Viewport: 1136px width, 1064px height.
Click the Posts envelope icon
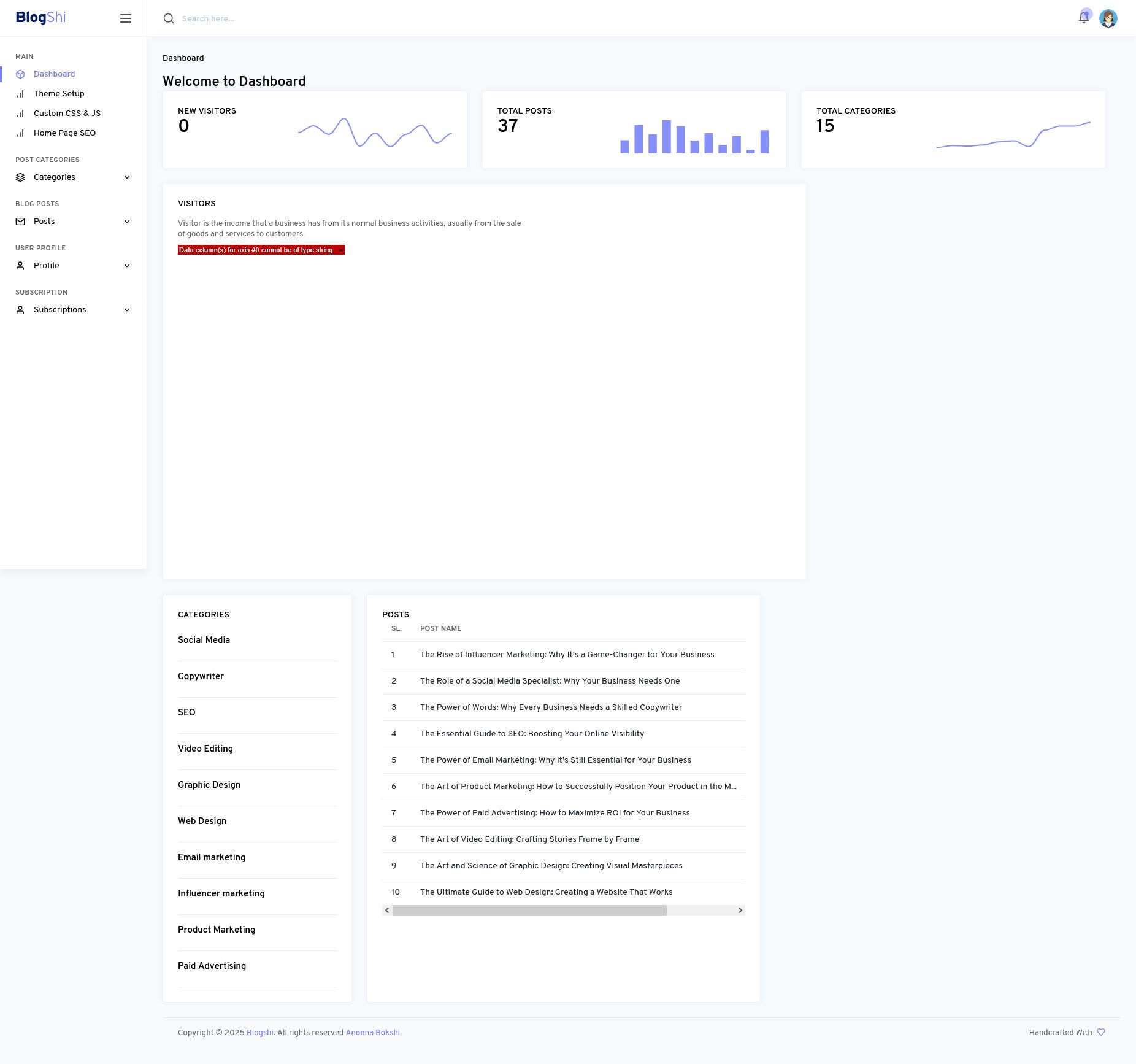coord(20,222)
